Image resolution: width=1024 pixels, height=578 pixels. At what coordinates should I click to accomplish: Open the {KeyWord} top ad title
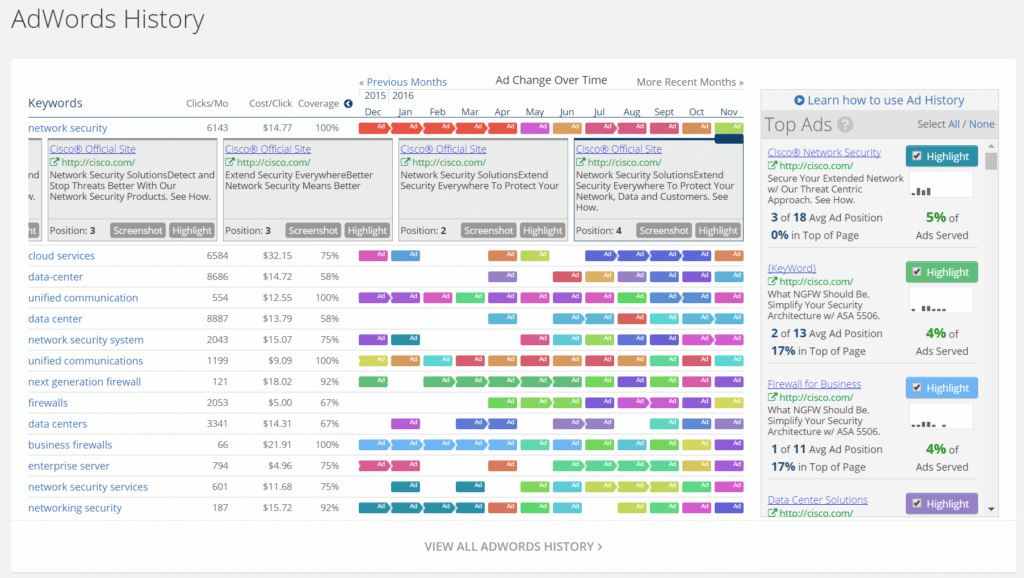pyautogui.click(x=792, y=268)
